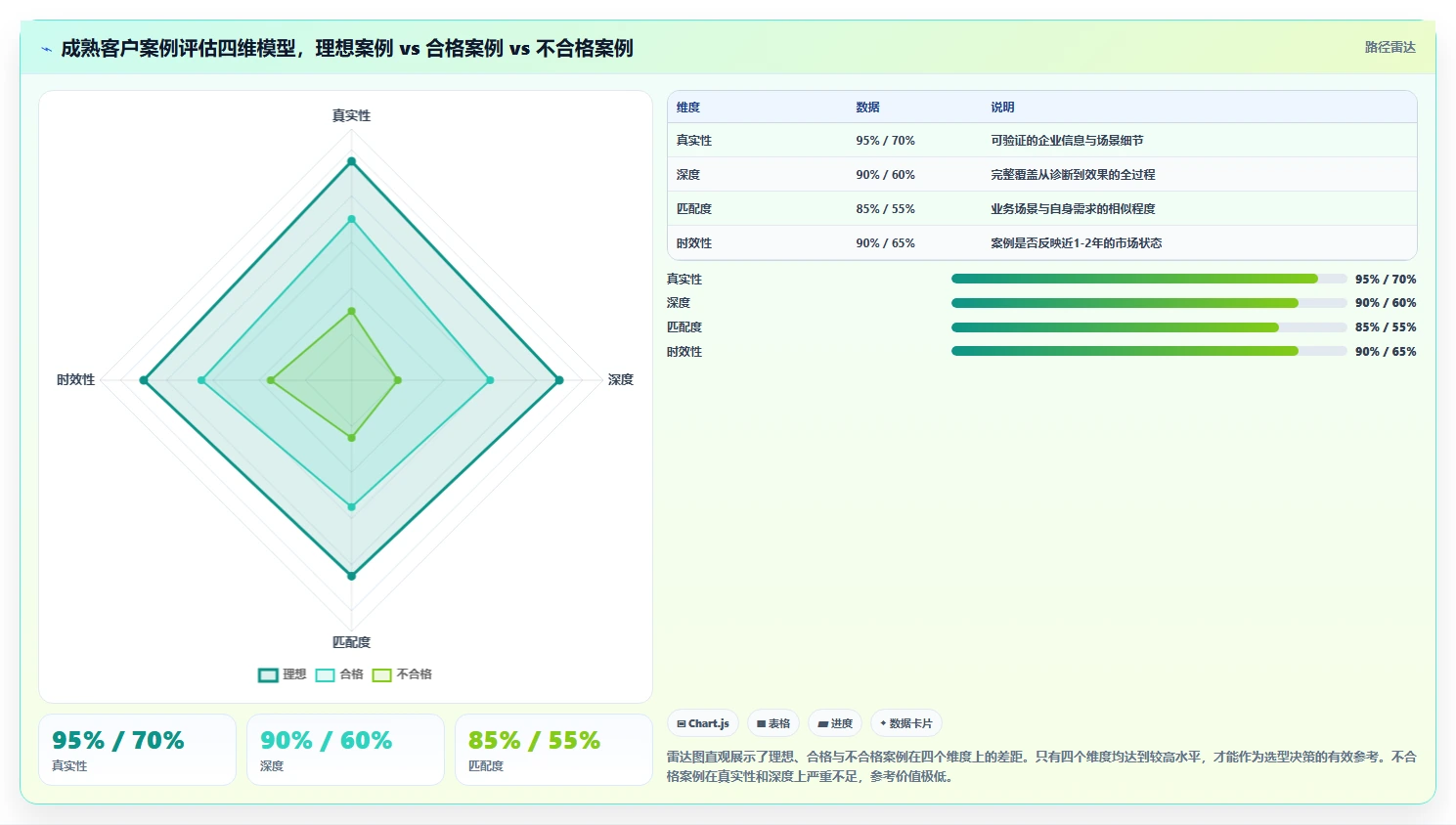The width and height of the screenshot is (1456, 825).
Task: Click table cell 90% / 65%
Action: (885, 243)
